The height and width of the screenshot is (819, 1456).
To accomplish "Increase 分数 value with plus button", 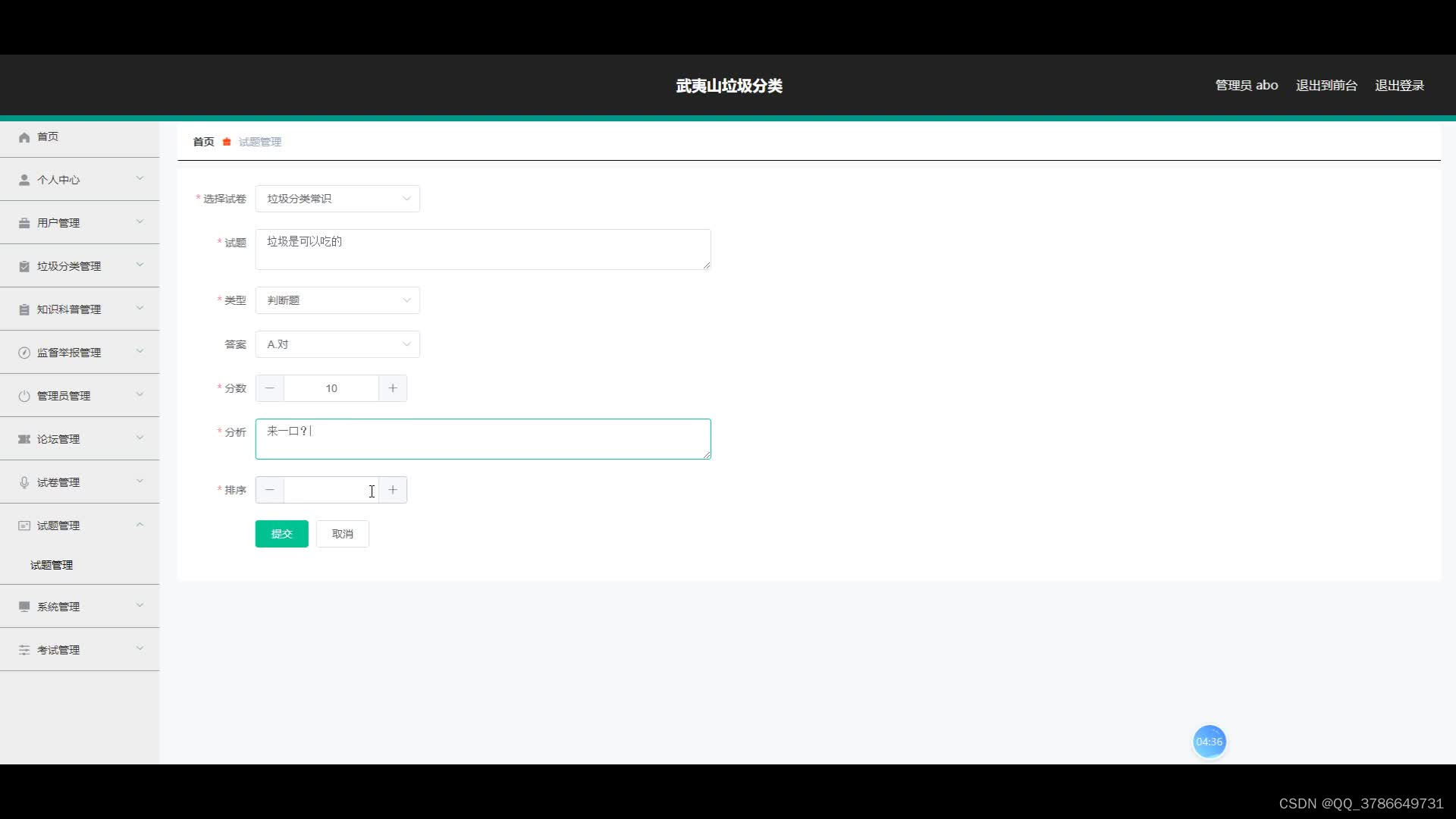I will 393,388.
